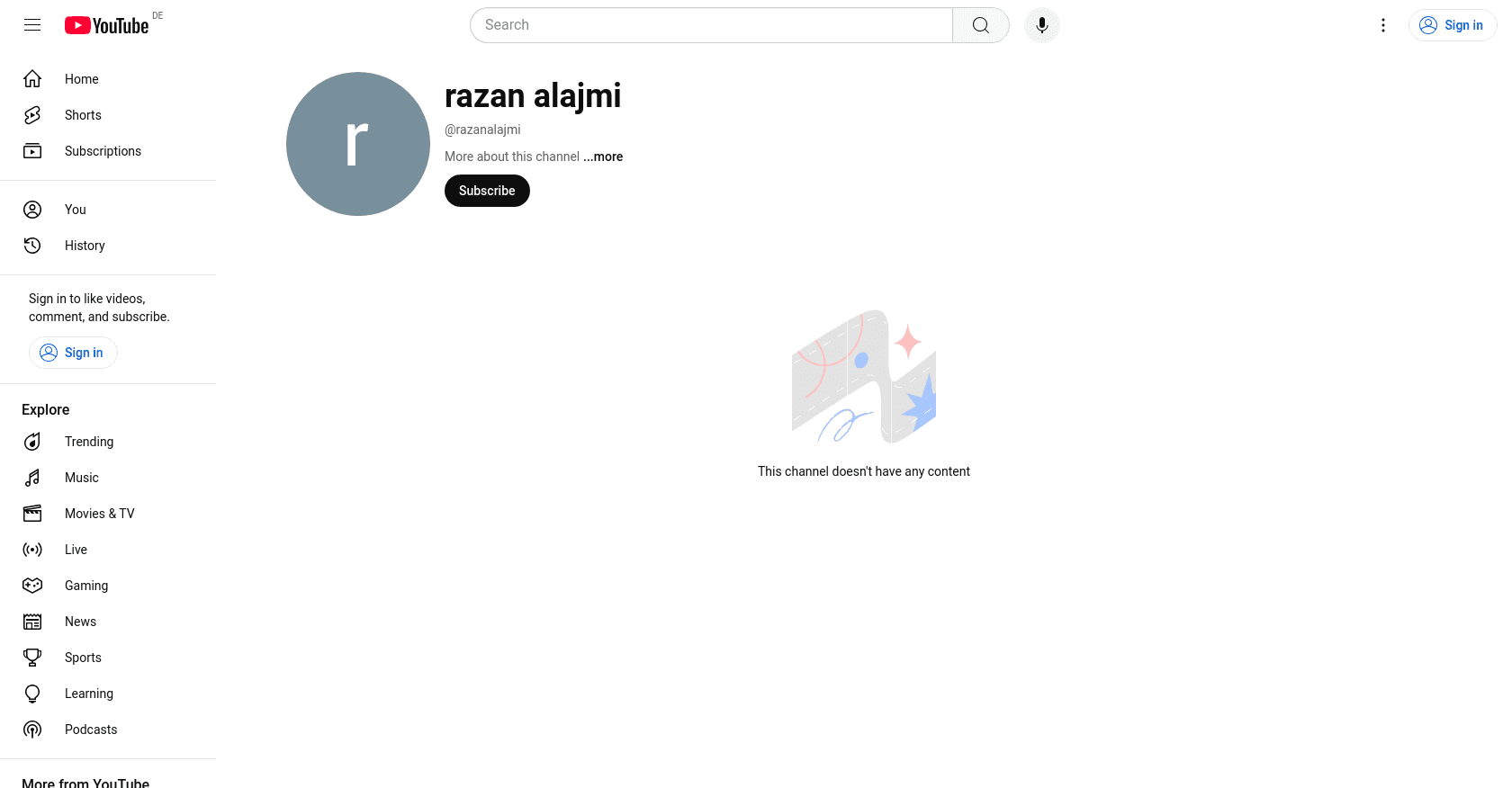This screenshot has height=788, width=1512.
Task: Focus the Search input field
Action: click(x=711, y=25)
